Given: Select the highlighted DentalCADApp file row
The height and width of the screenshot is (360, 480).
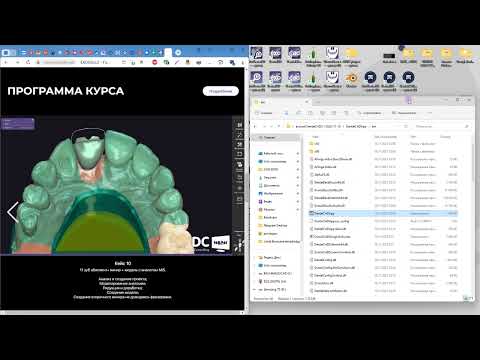Looking at the screenshot, I should pyautogui.click(x=383, y=213).
